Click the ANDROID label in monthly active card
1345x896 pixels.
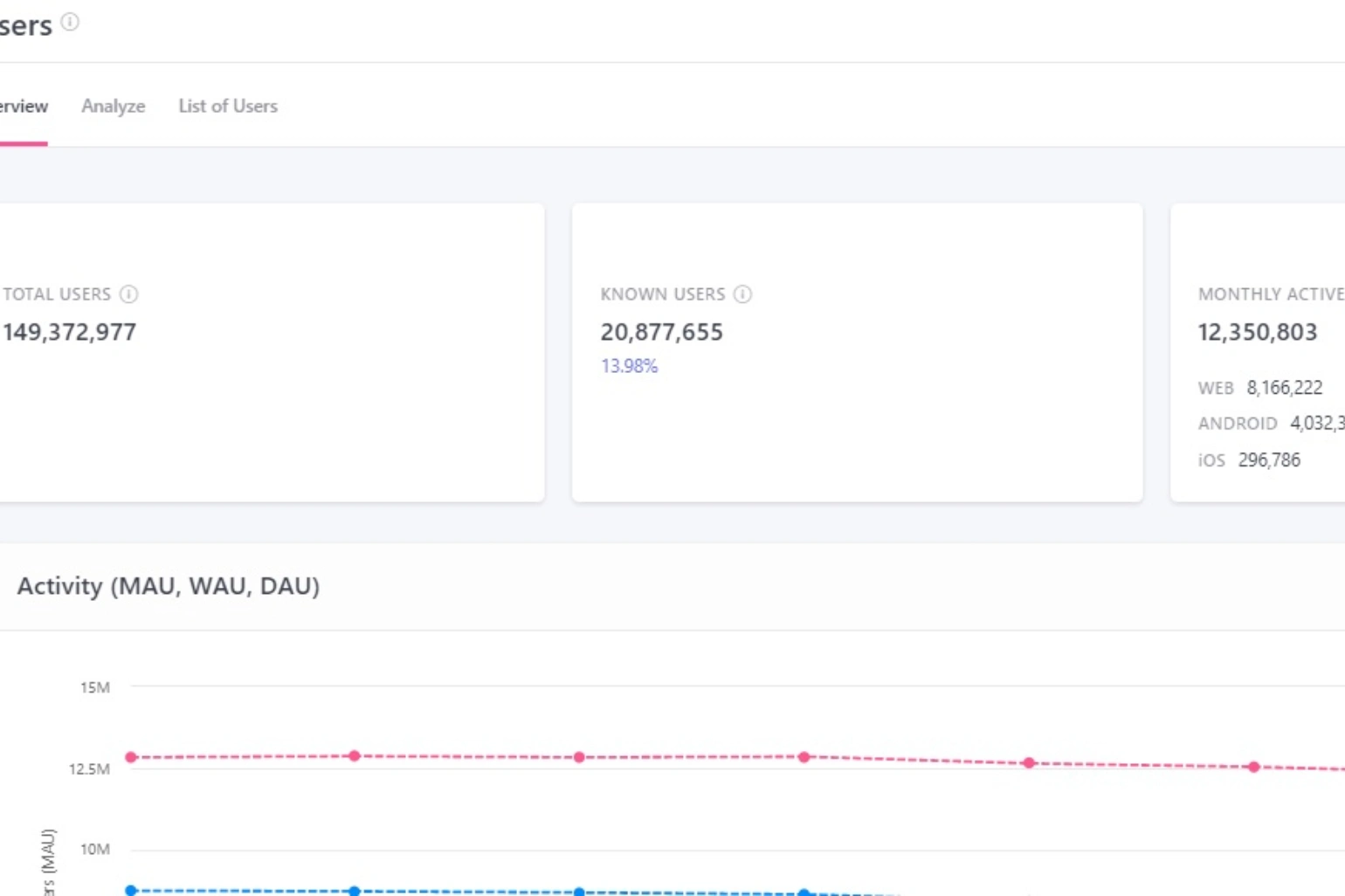pyautogui.click(x=1238, y=424)
